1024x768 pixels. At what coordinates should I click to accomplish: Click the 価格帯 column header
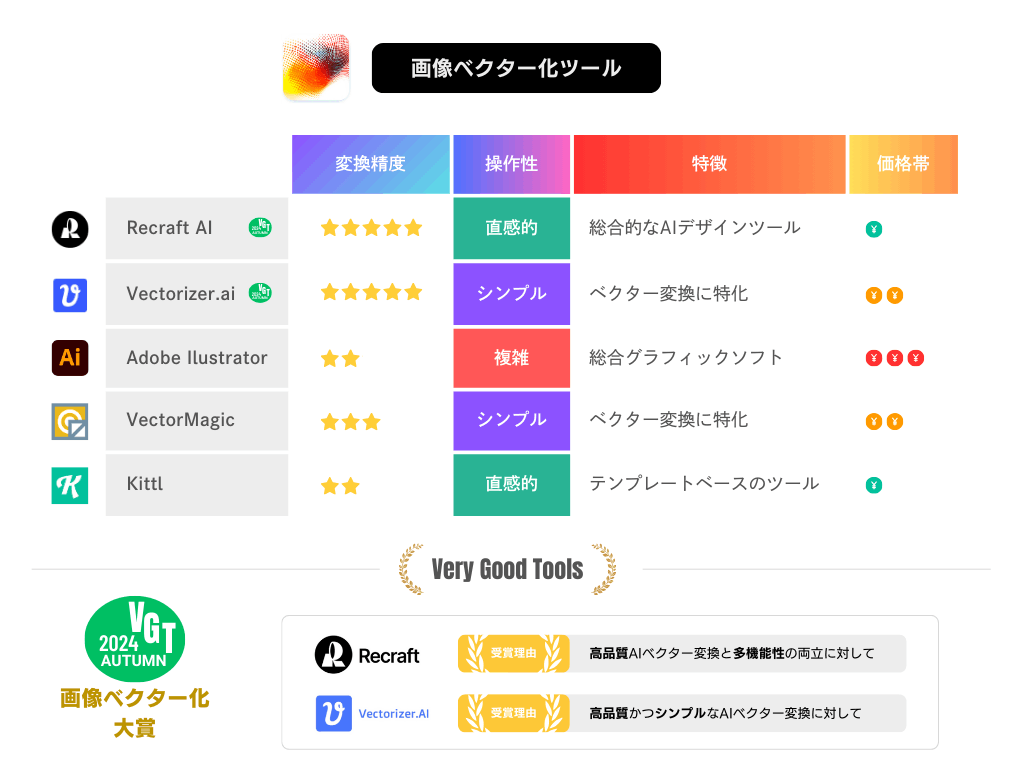pyautogui.click(x=903, y=164)
